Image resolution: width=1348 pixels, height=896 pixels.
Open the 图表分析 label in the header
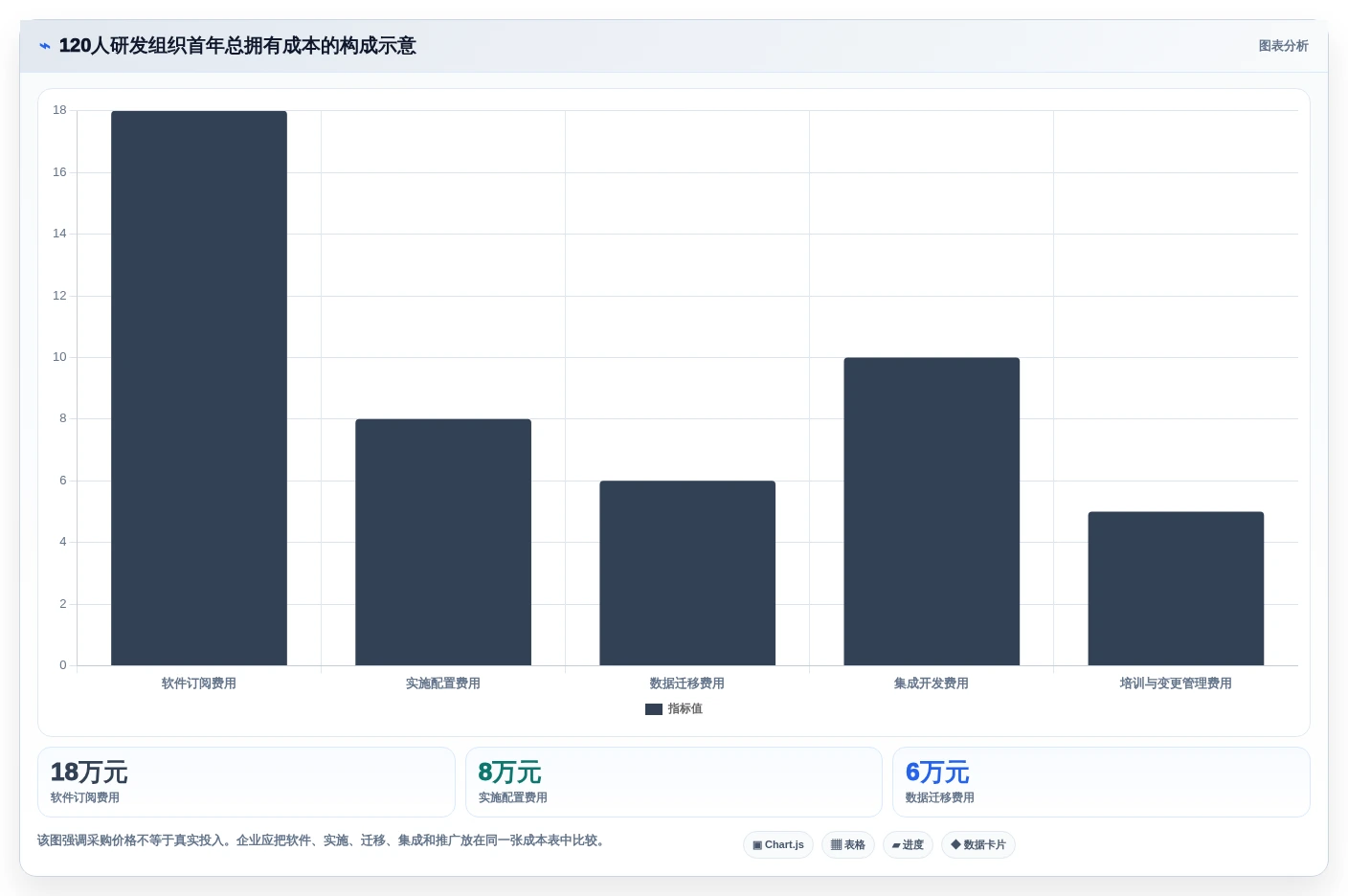coord(1283,46)
